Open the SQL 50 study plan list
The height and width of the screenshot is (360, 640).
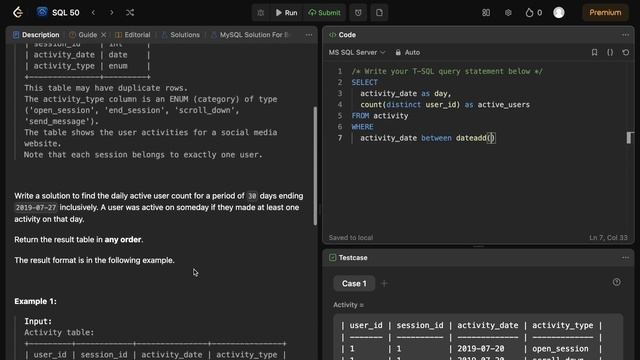point(58,12)
